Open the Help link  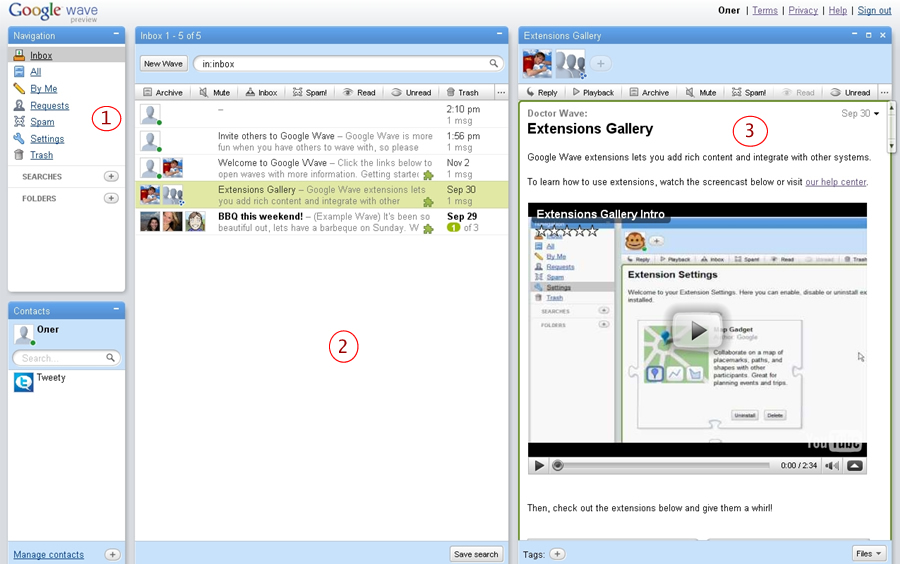pyautogui.click(x=837, y=10)
